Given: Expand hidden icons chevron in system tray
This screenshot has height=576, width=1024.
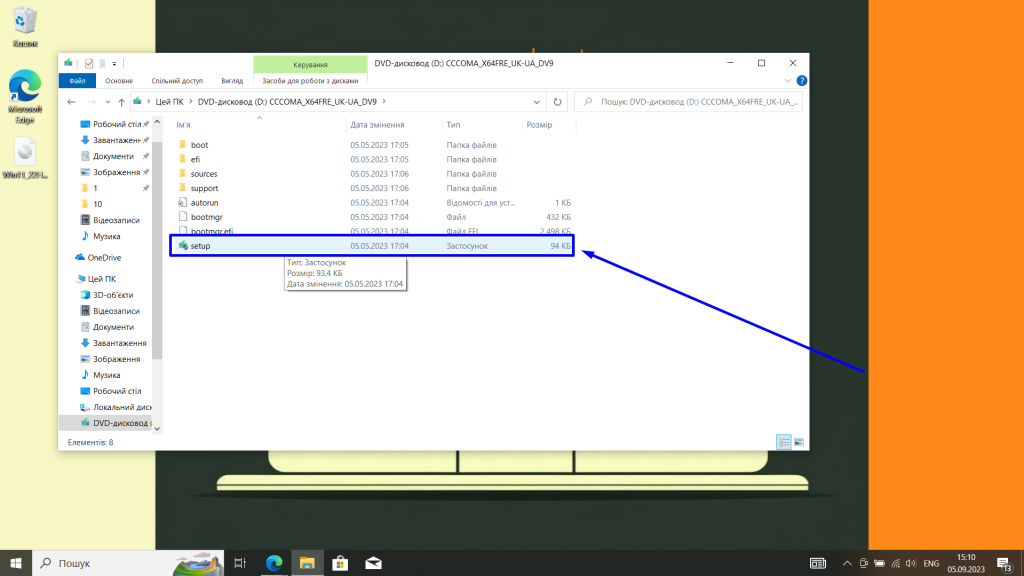Looking at the screenshot, I should tap(848, 563).
